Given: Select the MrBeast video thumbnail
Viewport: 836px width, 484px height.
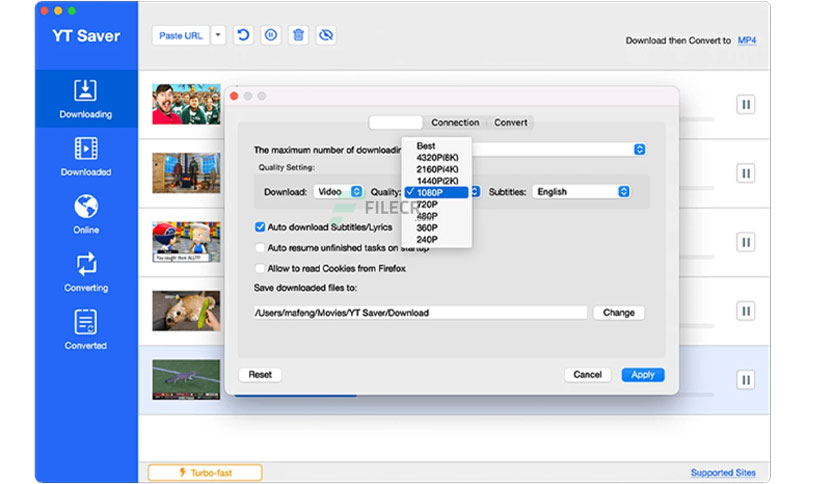Looking at the screenshot, I should (x=186, y=104).
